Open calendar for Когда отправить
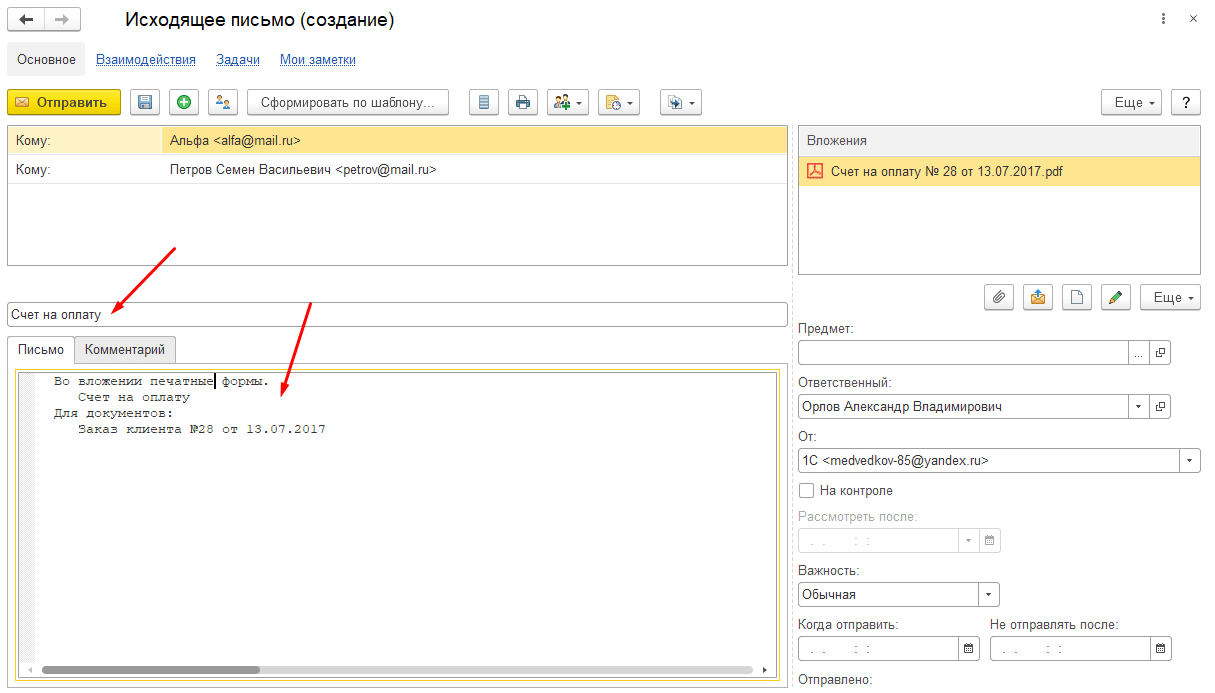 click(968, 648)
